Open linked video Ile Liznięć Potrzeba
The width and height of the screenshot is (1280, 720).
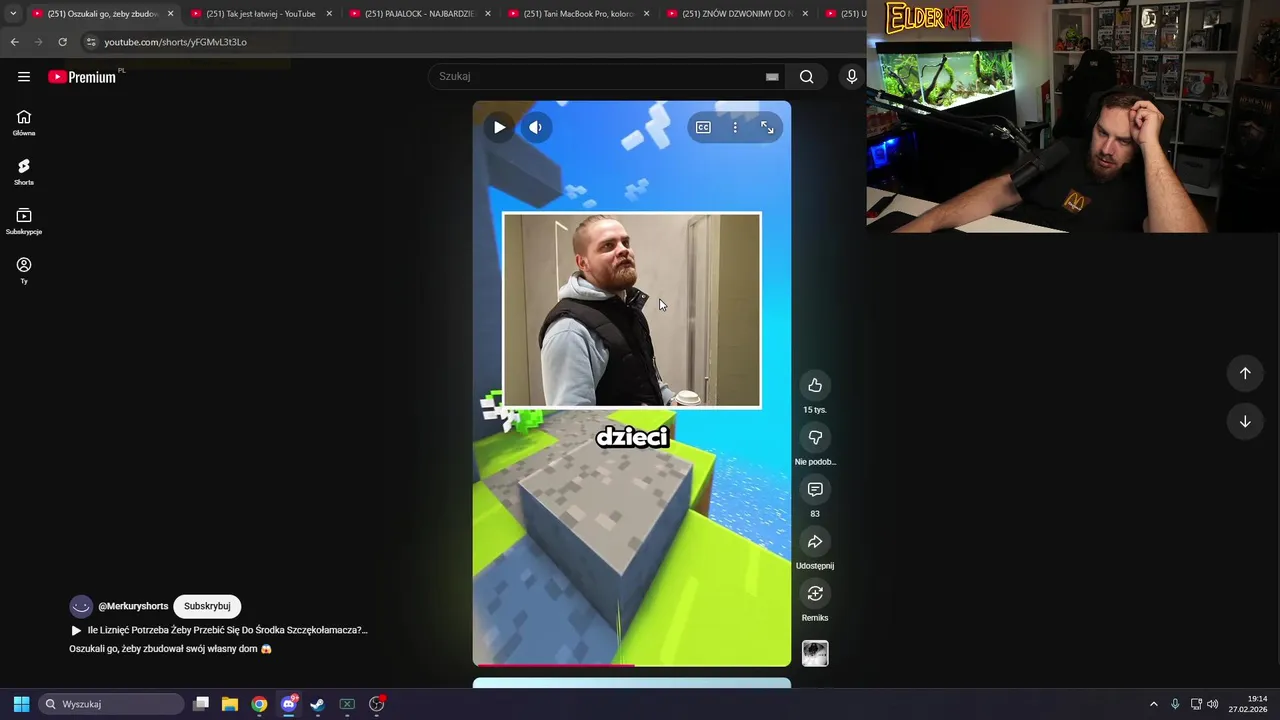(219, 630)
